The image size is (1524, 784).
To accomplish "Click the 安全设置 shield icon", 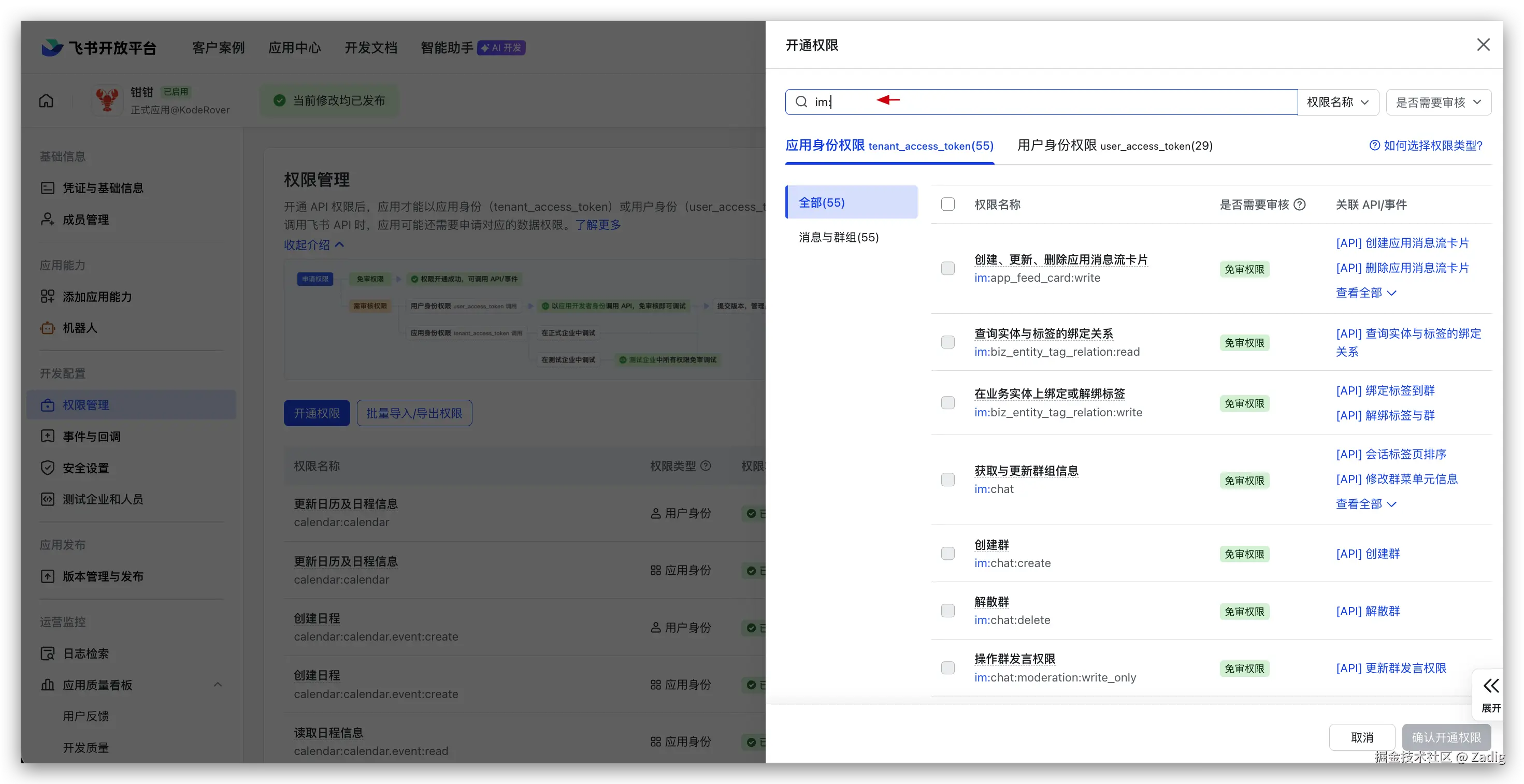I will [47, 468].
